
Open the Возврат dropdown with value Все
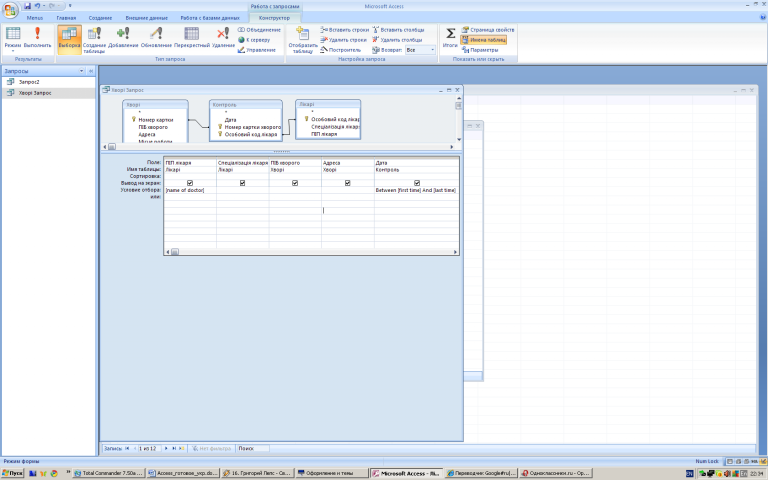tap(419, 49)
